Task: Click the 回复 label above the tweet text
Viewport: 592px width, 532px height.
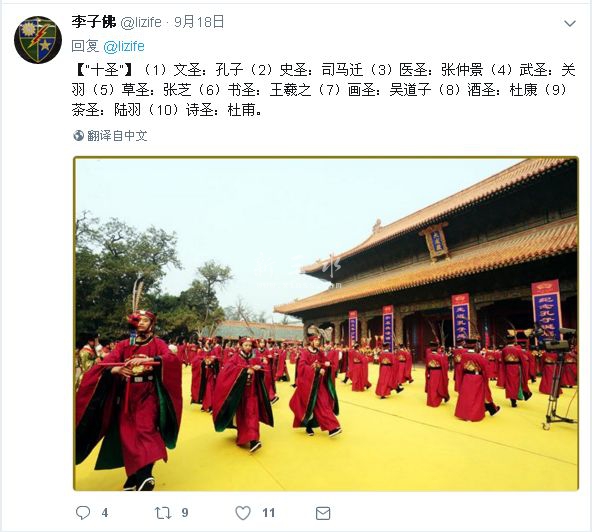Action: coord(85,46)
